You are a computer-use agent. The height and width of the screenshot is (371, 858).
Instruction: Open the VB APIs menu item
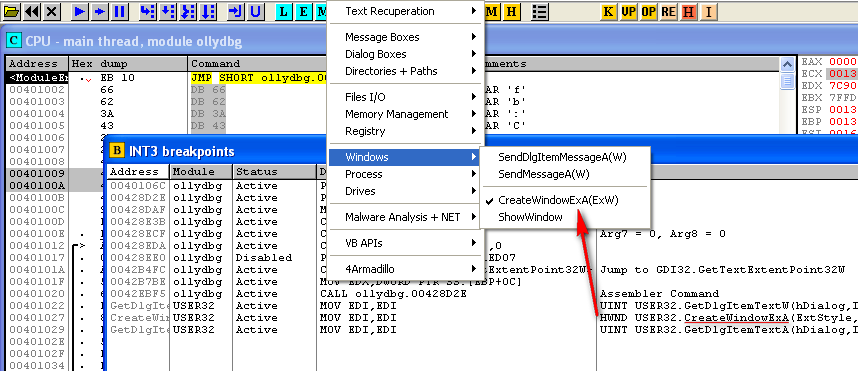[x=405, y=243]
